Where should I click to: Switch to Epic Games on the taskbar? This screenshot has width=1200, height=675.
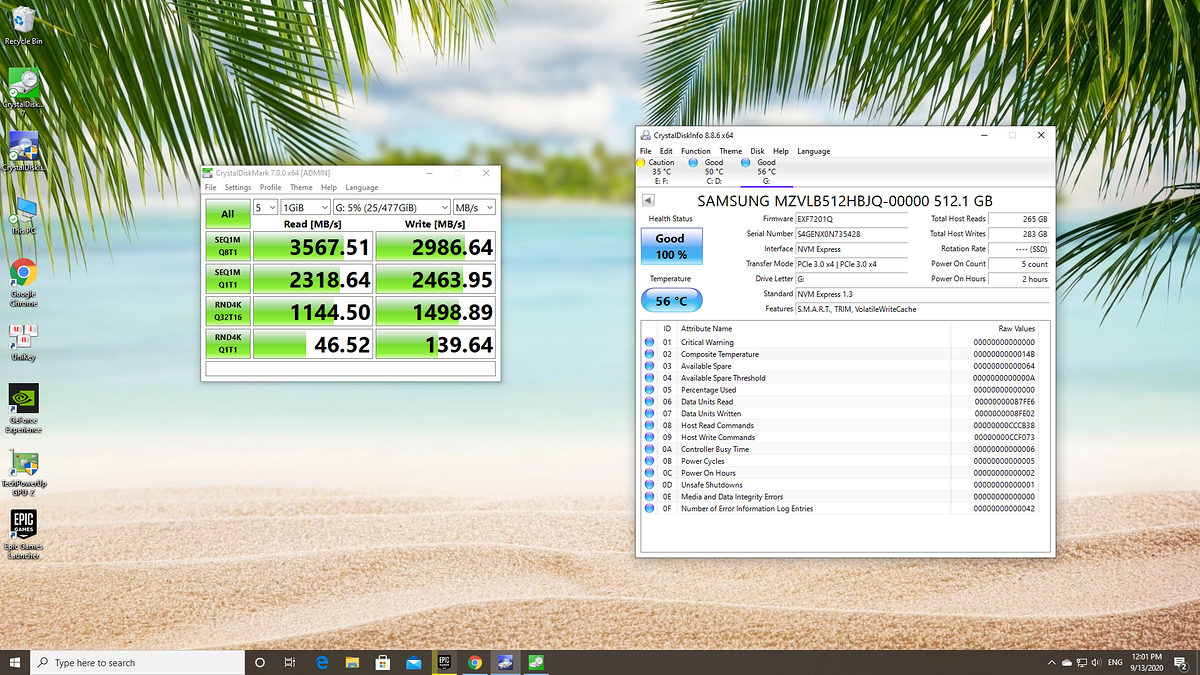(x=444, y=662)
